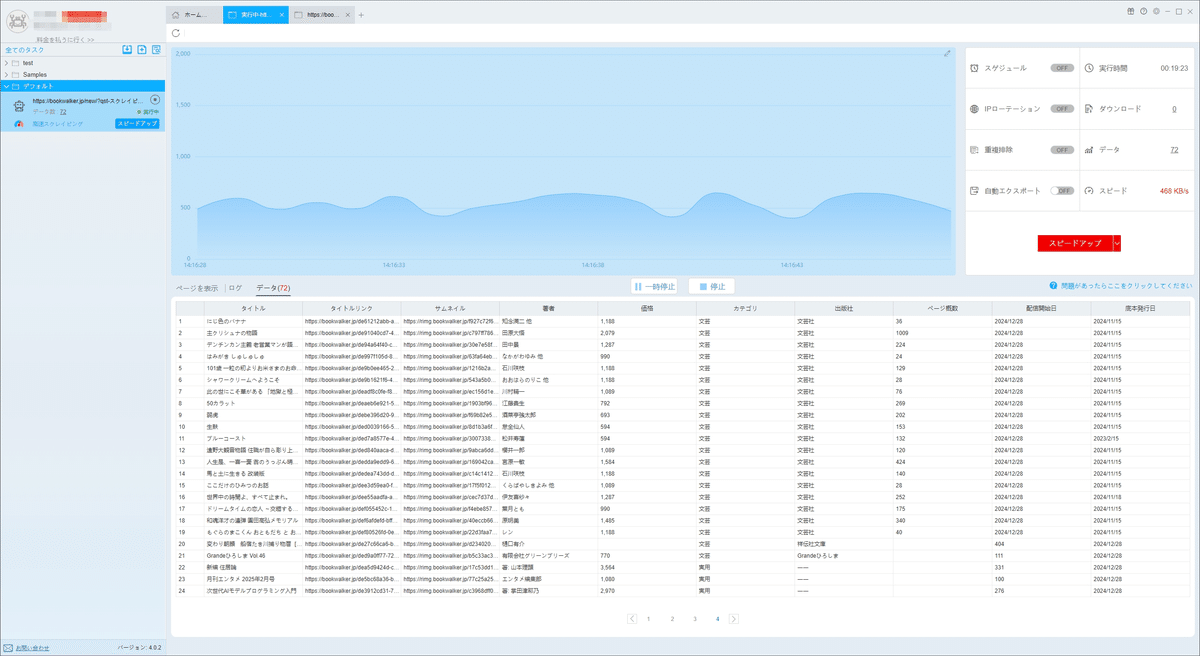This screenshot has width=1200, height=656.
Task: Select 全てのタスク heading
Action: (x=22, y=49)
